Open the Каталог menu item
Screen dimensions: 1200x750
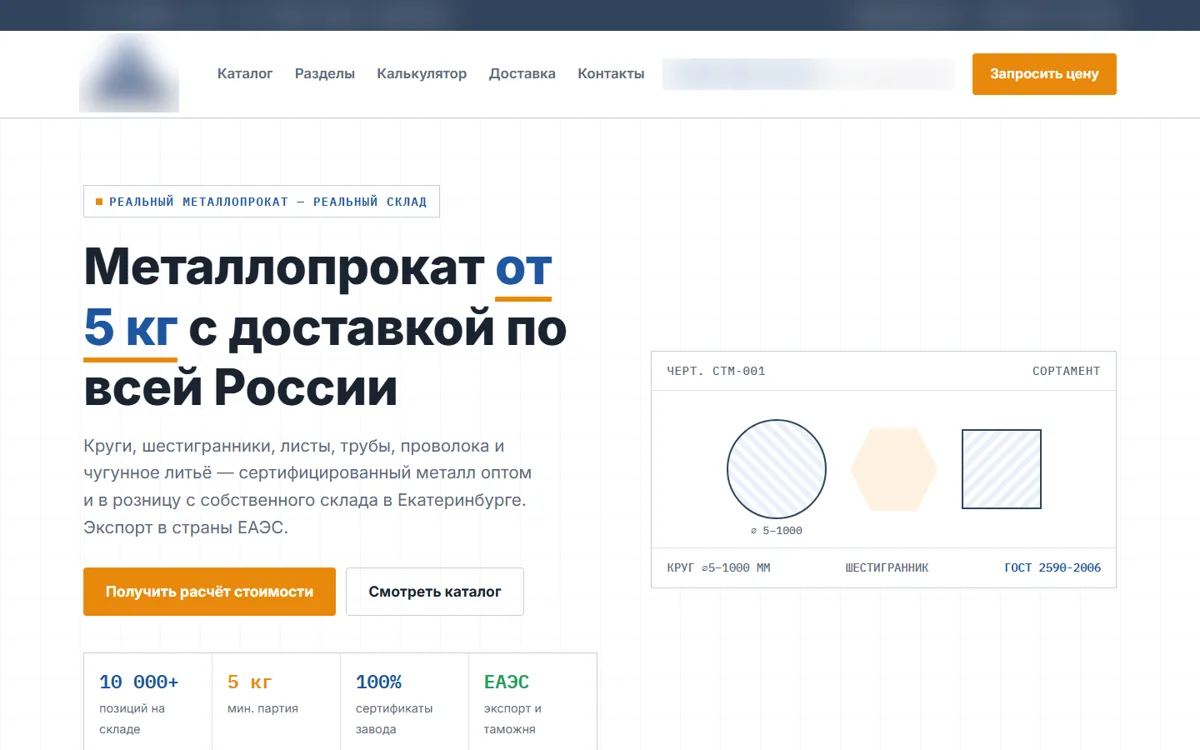point(245,74)
